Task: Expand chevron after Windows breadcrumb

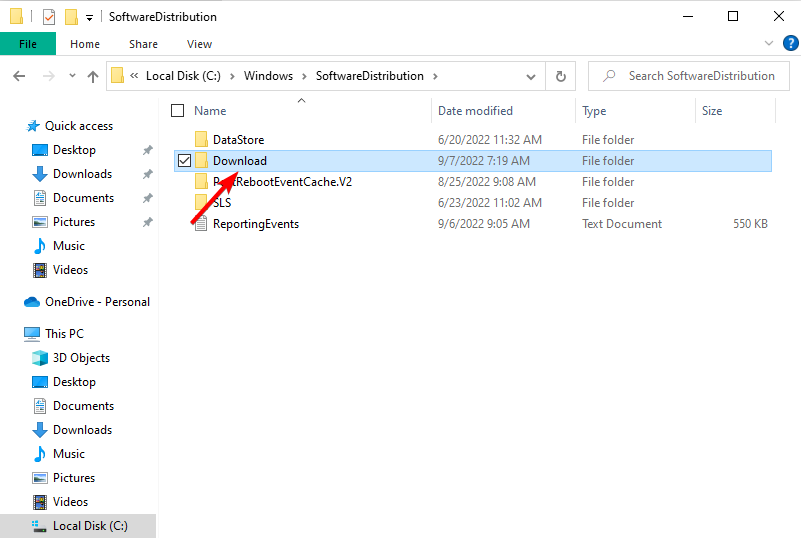Action: (x=304, y=76)
